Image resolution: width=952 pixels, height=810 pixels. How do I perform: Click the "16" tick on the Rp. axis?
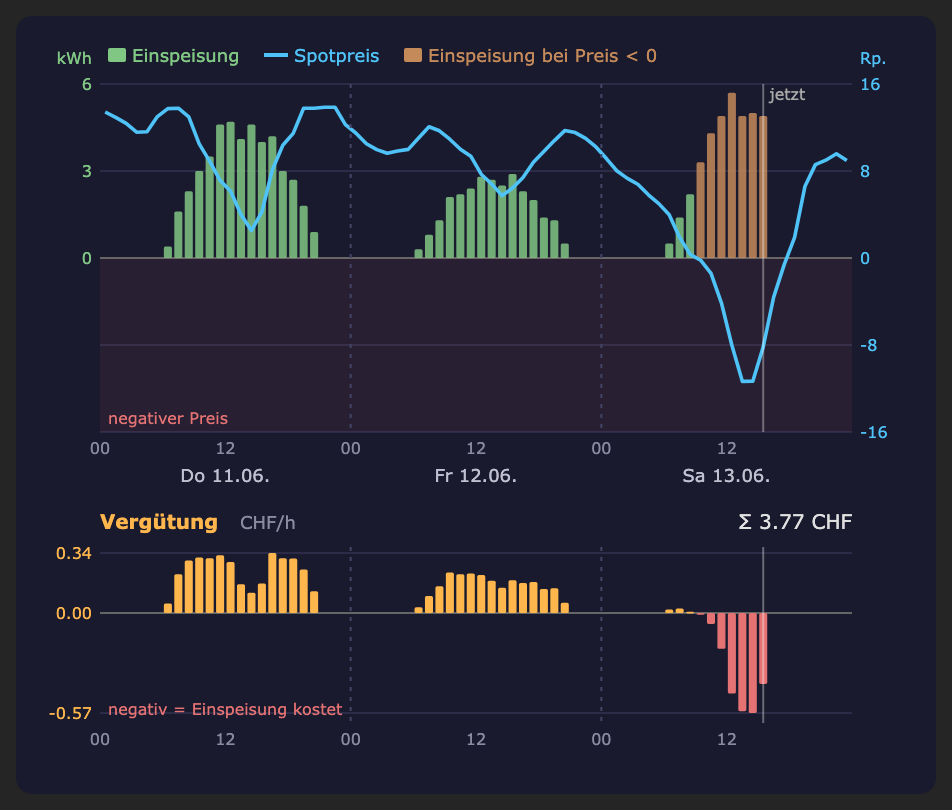870,84
